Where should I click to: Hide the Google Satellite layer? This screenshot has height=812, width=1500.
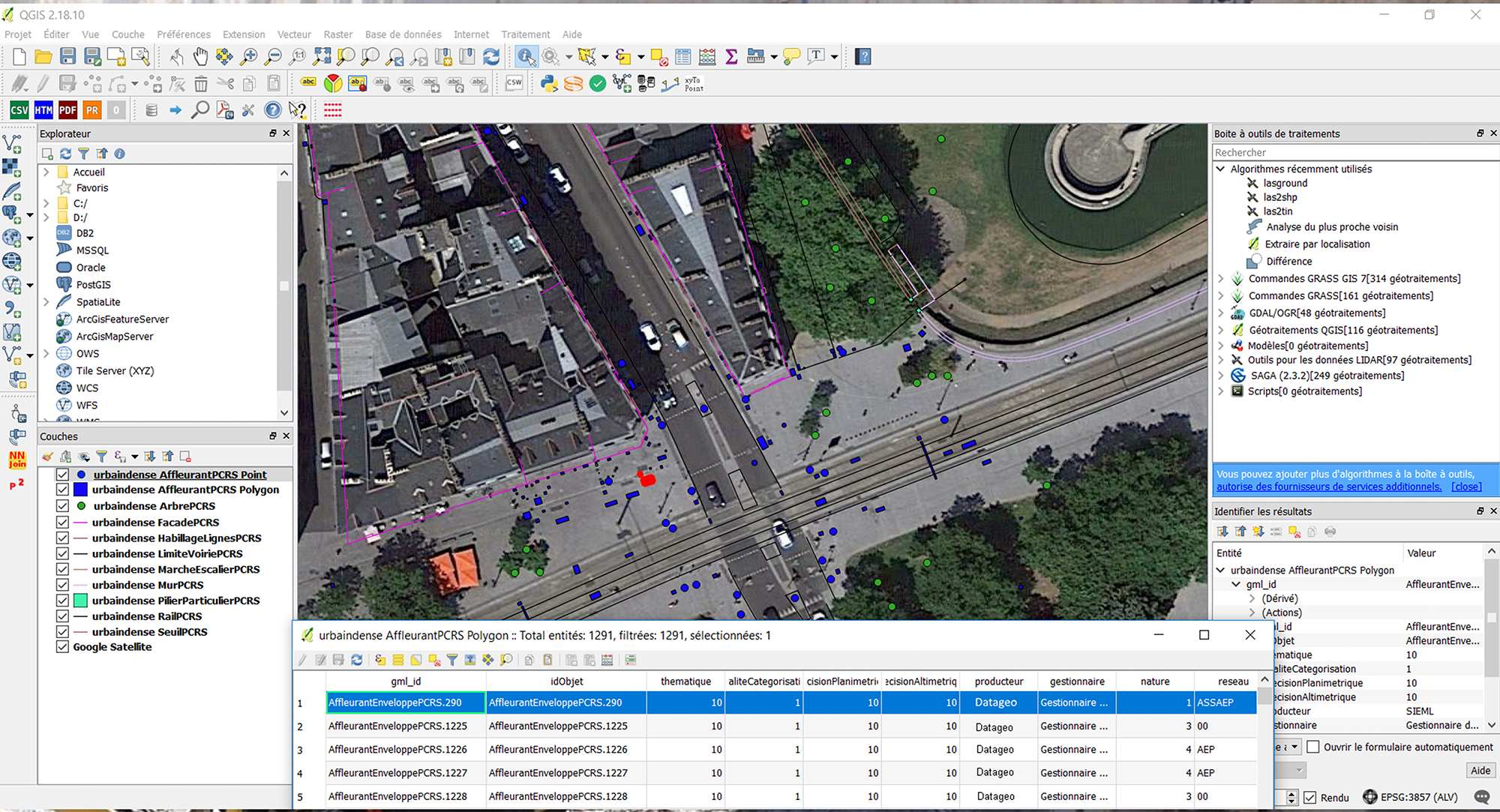[x=62, y=647]
